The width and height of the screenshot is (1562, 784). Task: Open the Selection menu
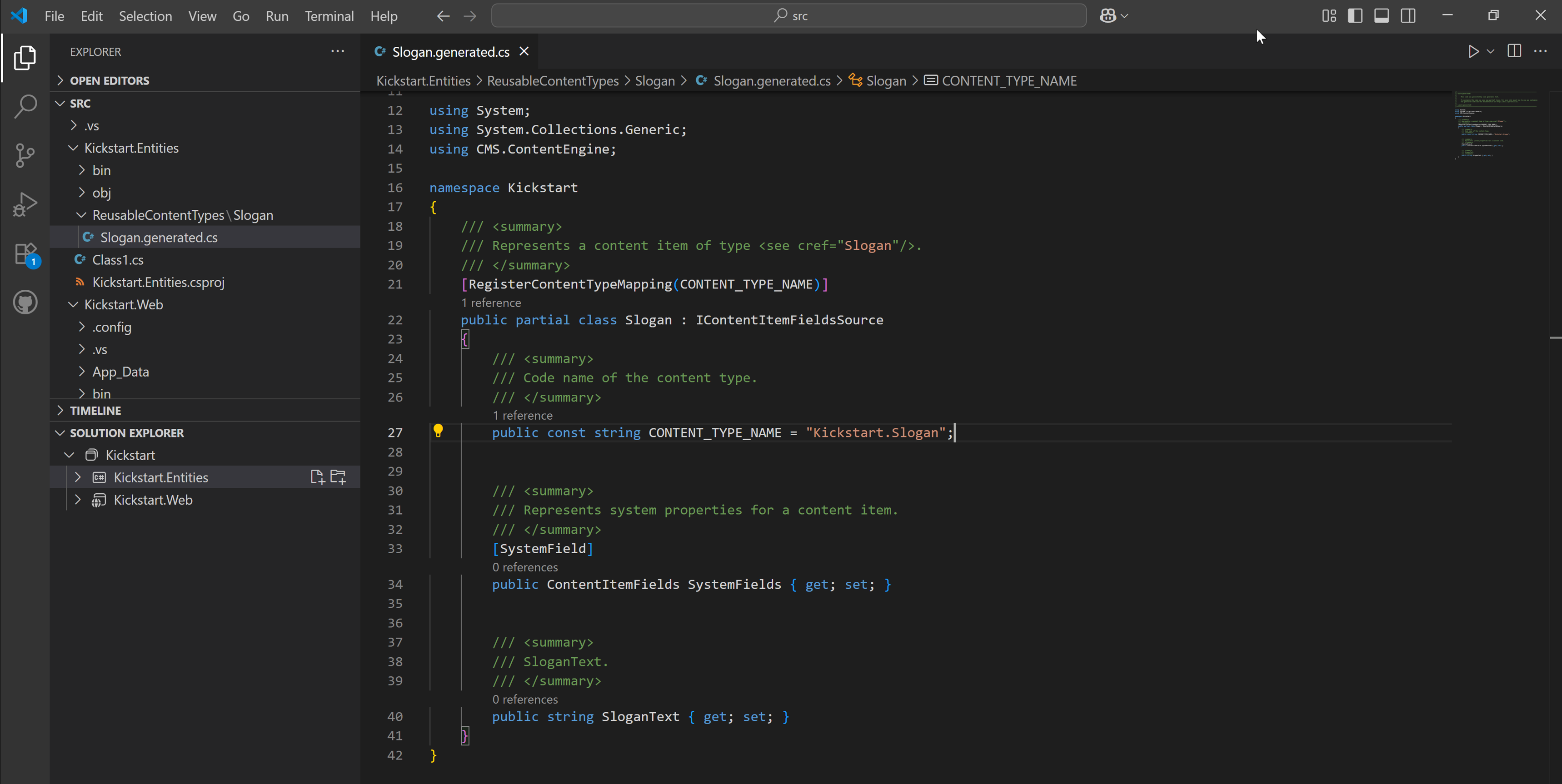145,16
